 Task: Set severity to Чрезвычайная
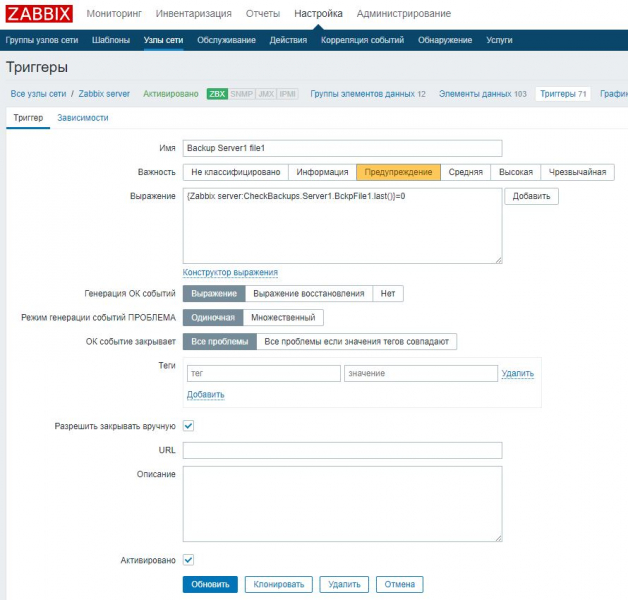coord(578,172)
